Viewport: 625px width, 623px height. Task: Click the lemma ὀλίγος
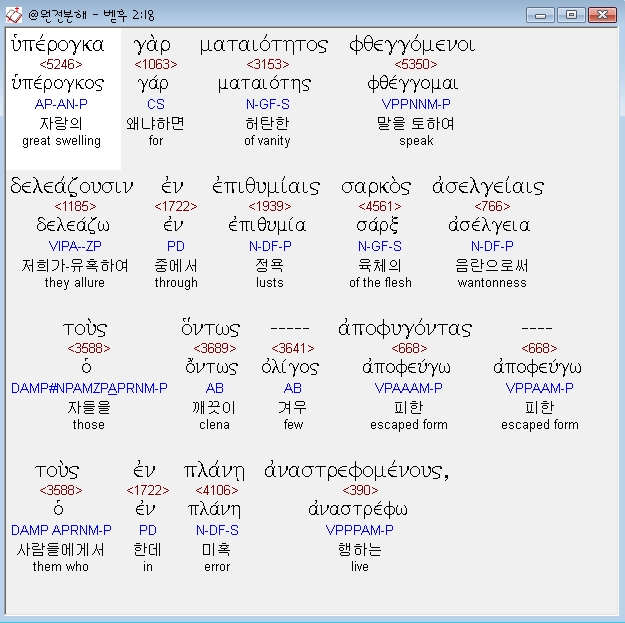290,367
